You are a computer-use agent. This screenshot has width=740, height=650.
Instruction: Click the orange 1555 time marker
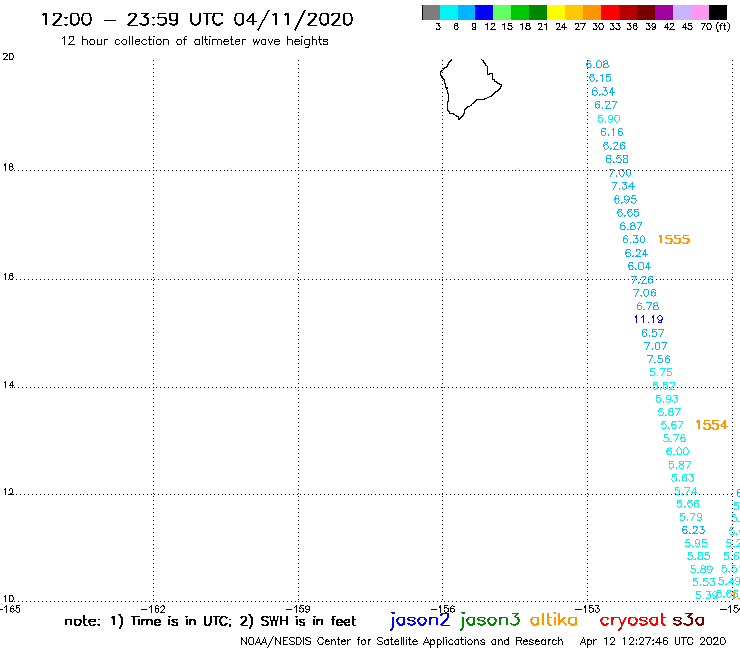(674, 240)
